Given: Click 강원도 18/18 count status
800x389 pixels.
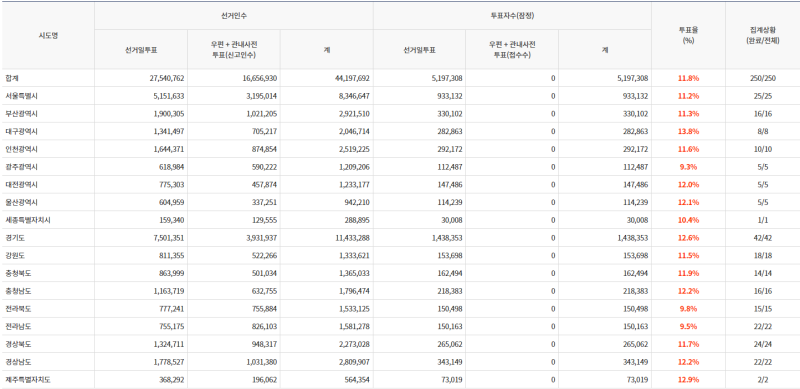Looking at the screenshot, I should (762, 256).
